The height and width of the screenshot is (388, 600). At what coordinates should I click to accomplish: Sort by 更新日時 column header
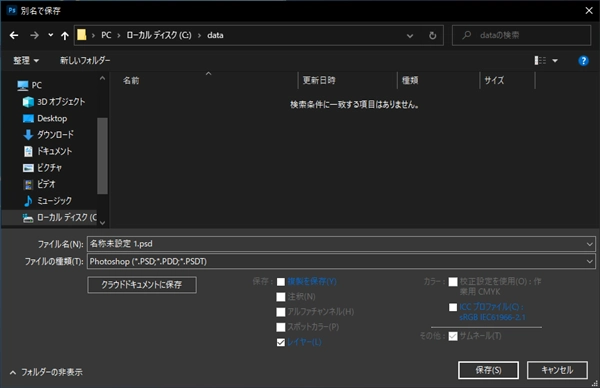point(319,80)
